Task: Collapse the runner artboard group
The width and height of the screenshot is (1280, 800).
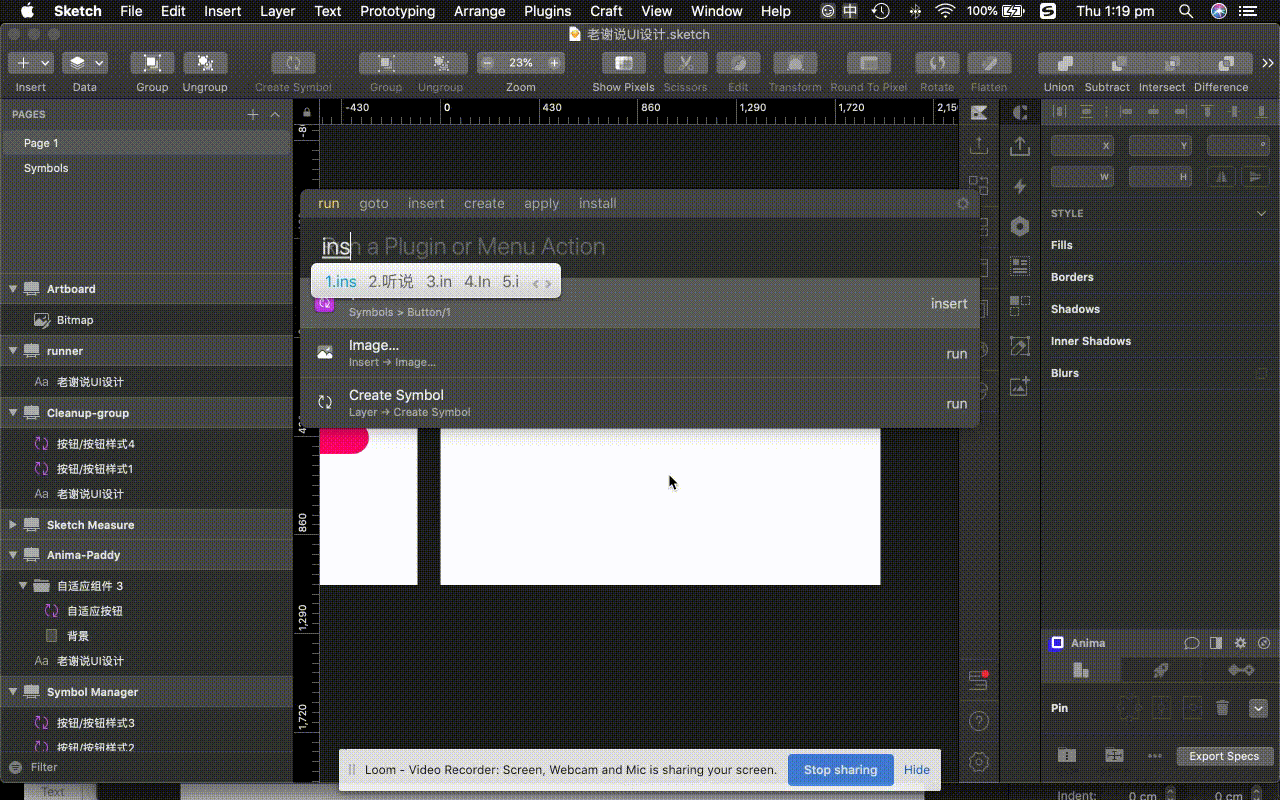Action: [x=13, y=351]
